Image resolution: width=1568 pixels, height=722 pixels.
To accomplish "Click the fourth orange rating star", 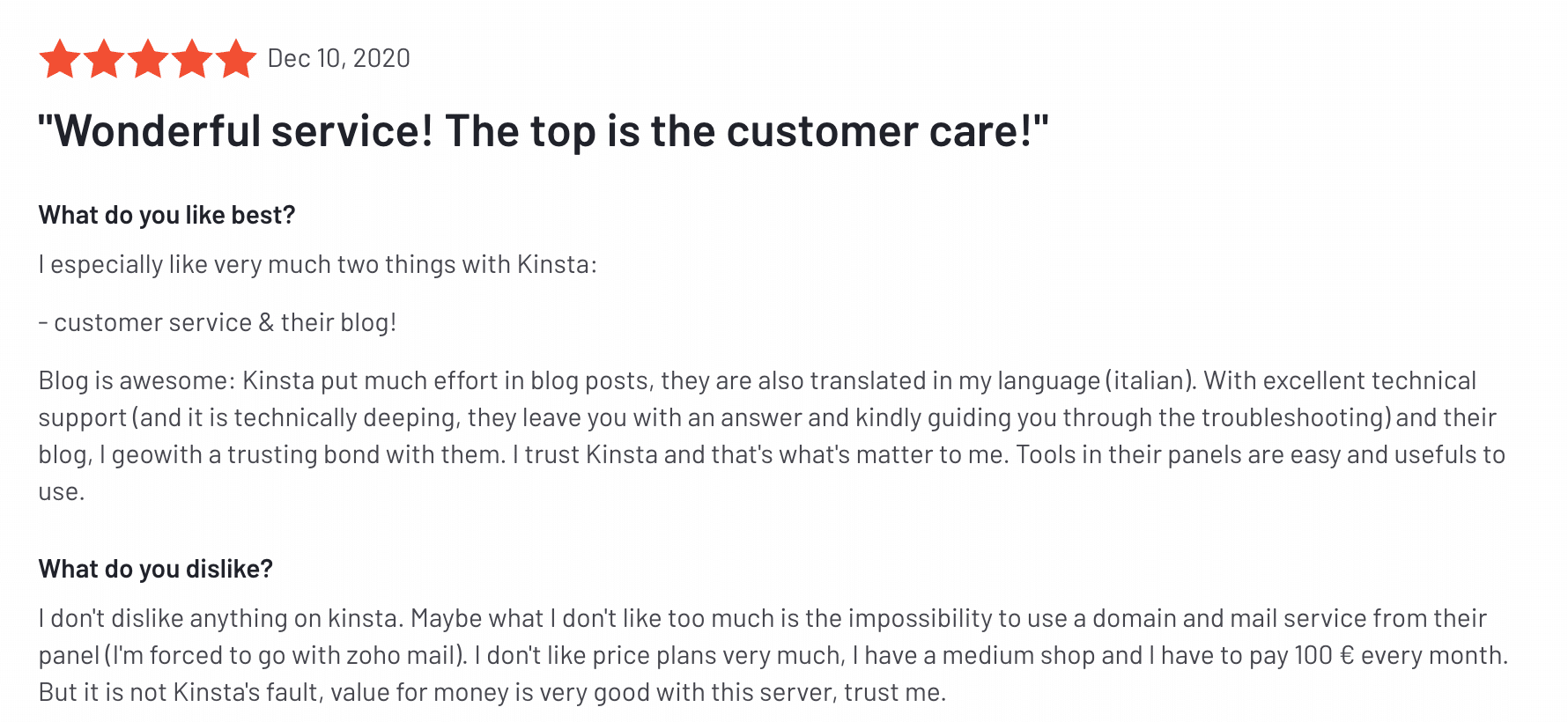I will click(x=192, y=59).
